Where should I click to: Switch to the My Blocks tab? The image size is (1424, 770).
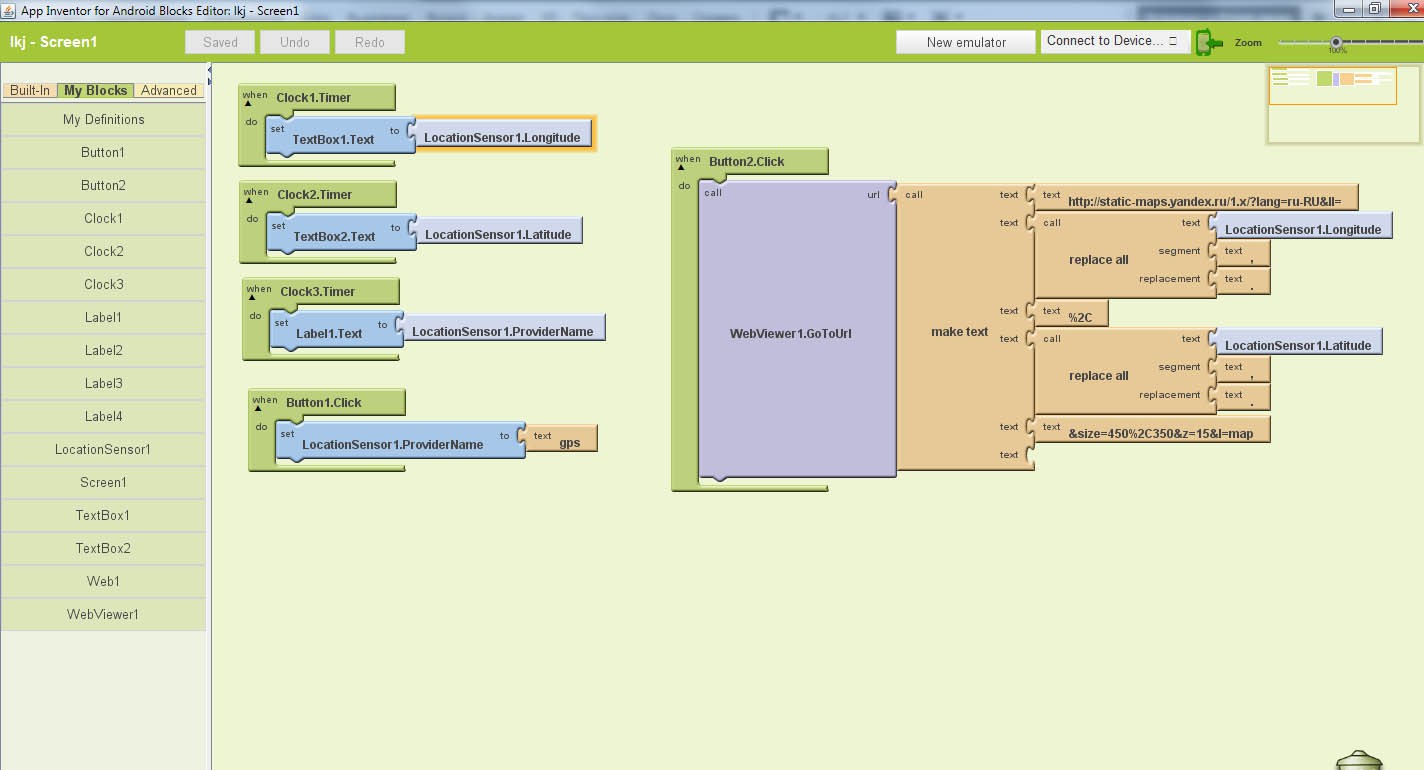(x=95, y=90)
